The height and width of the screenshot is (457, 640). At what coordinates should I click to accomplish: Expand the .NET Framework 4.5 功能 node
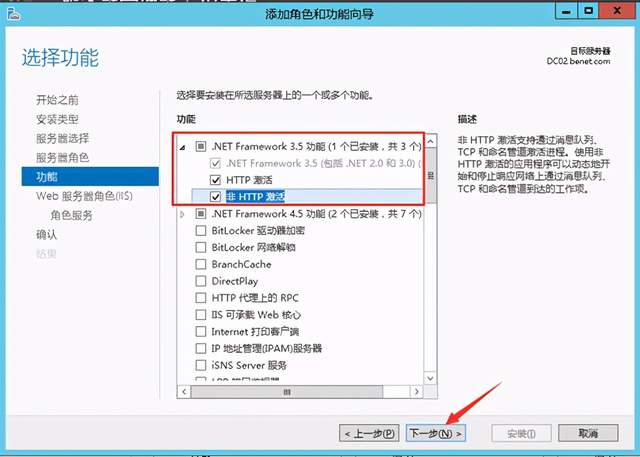(182, 214)
